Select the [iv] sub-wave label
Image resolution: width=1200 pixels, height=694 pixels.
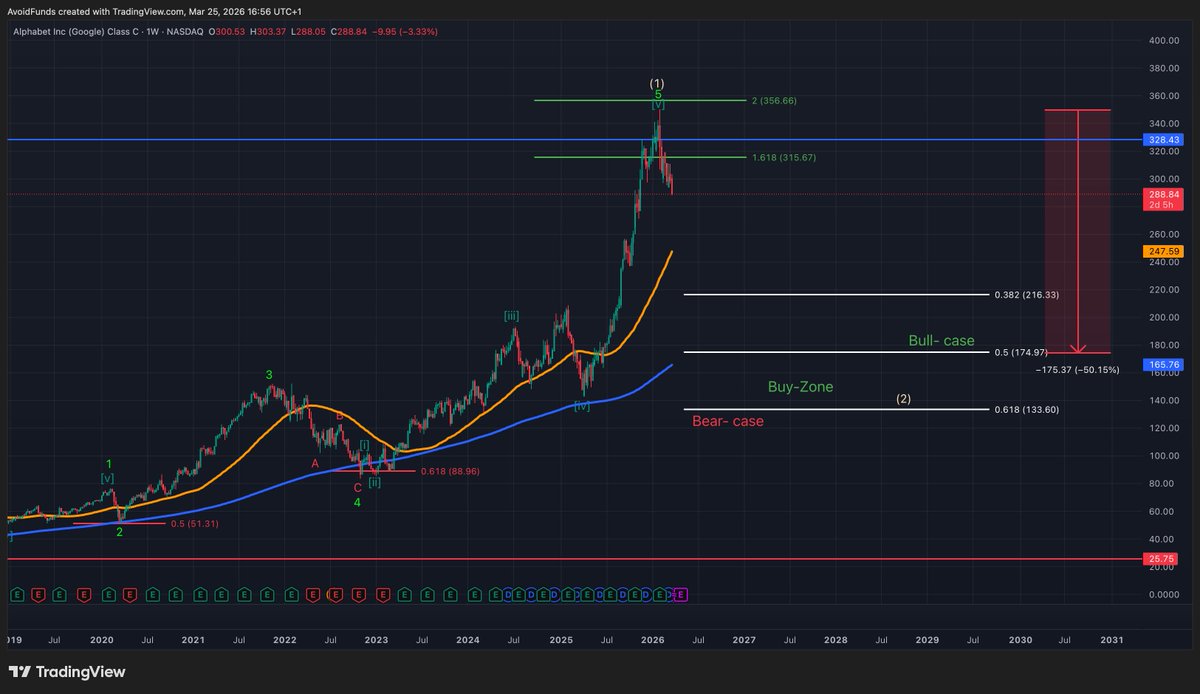582,405
